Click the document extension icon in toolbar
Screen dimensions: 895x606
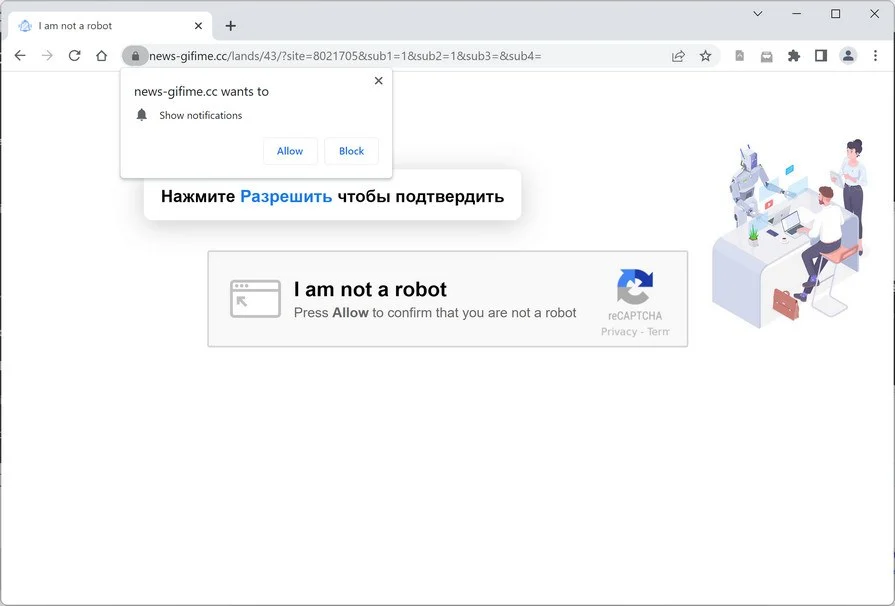739,55
